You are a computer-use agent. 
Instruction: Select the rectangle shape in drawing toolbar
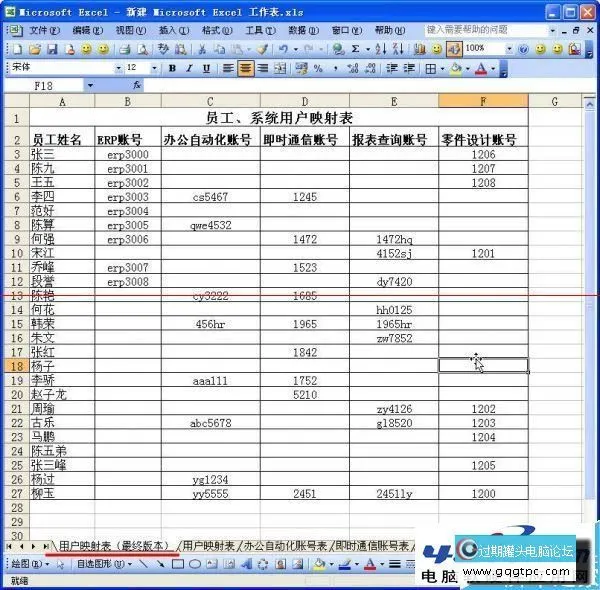coord(177,565)
